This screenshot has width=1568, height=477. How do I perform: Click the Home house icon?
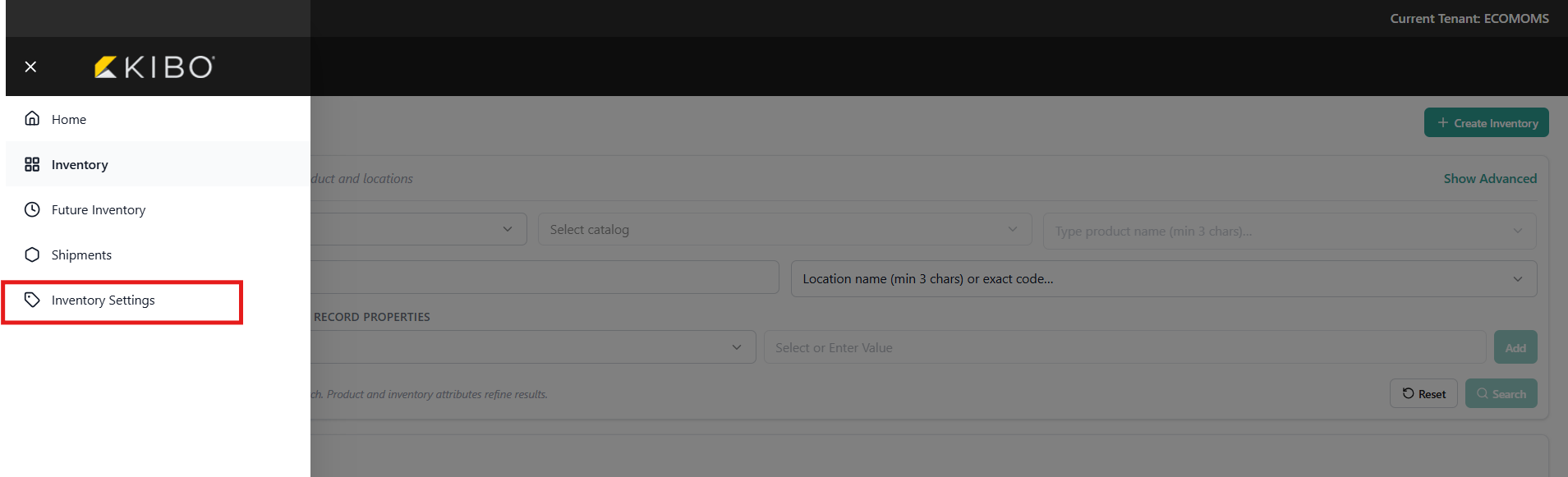click(x=32, y=118)
